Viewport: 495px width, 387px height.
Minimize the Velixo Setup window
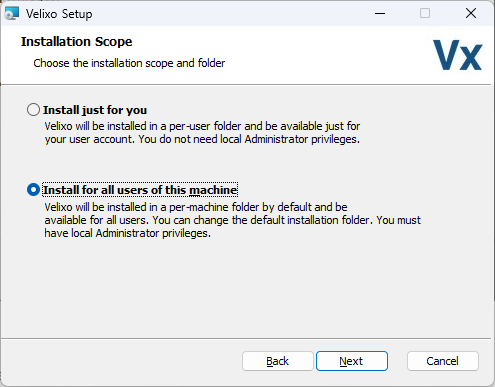coord(380,13)
